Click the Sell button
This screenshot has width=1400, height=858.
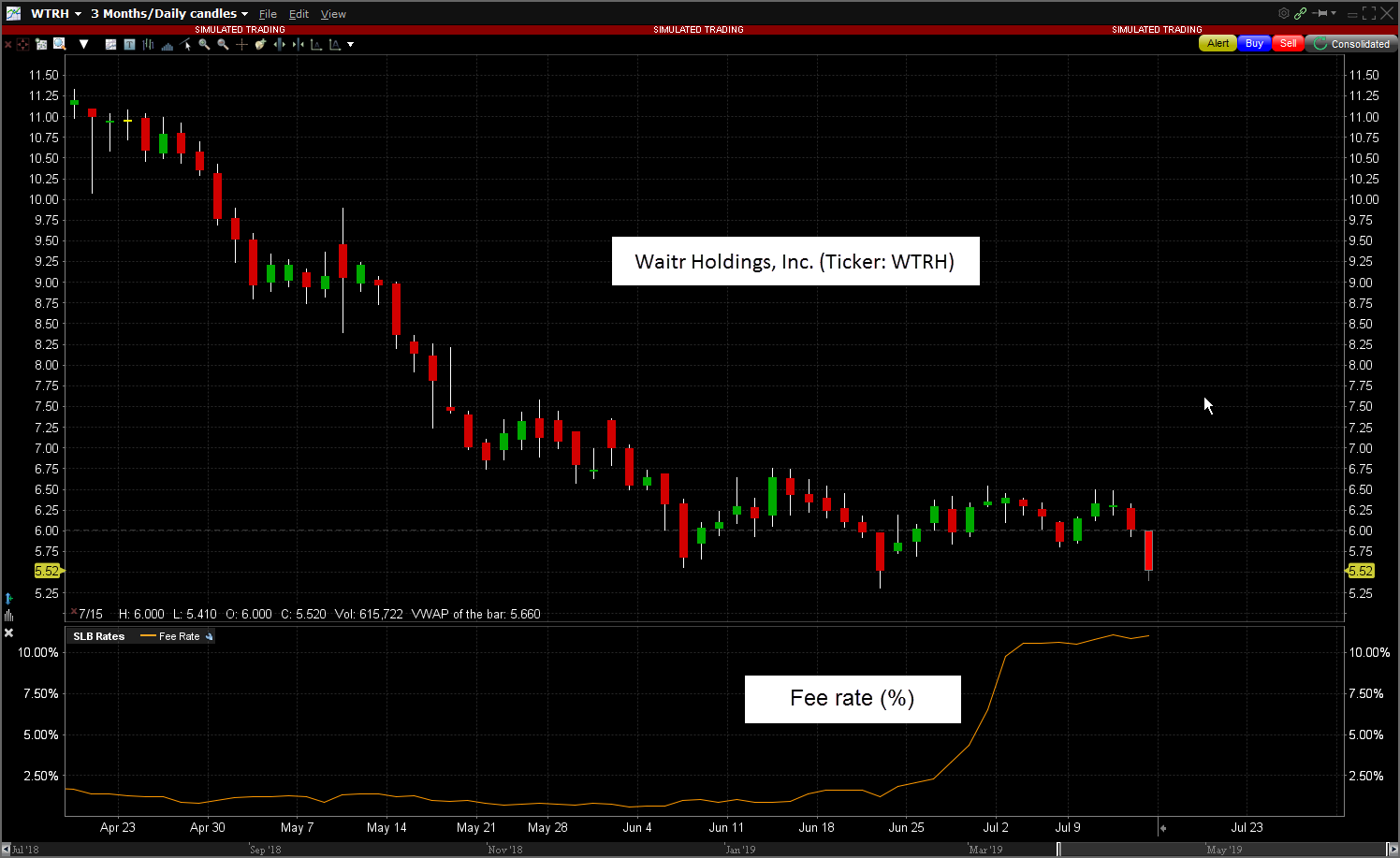coord(1289,44)
